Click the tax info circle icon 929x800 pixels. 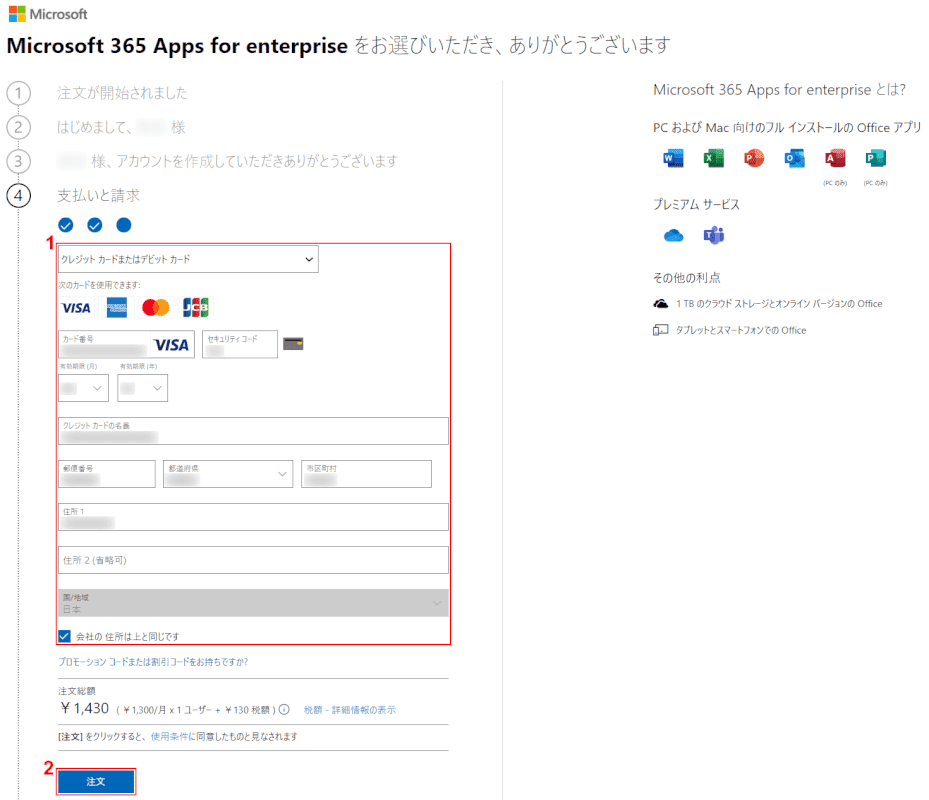(x=284, y=709)
